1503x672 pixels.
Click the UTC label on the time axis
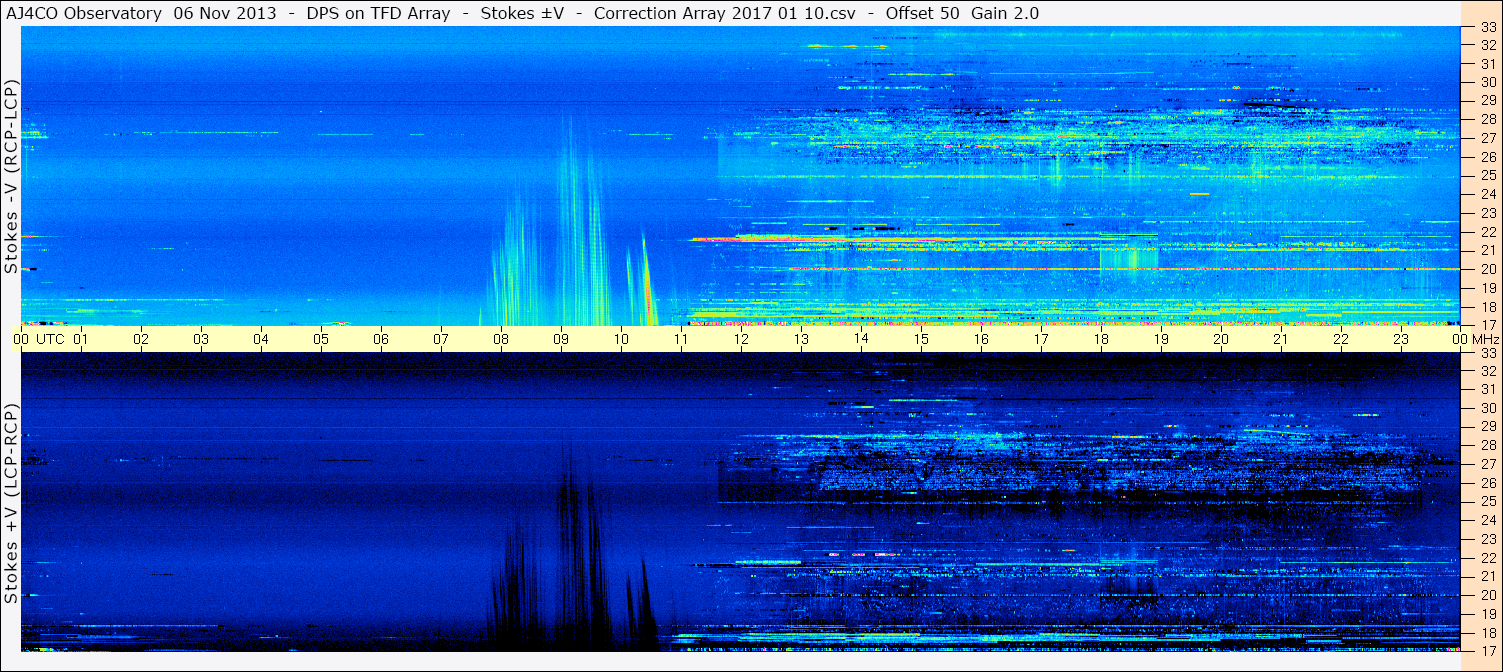point(50,339)
